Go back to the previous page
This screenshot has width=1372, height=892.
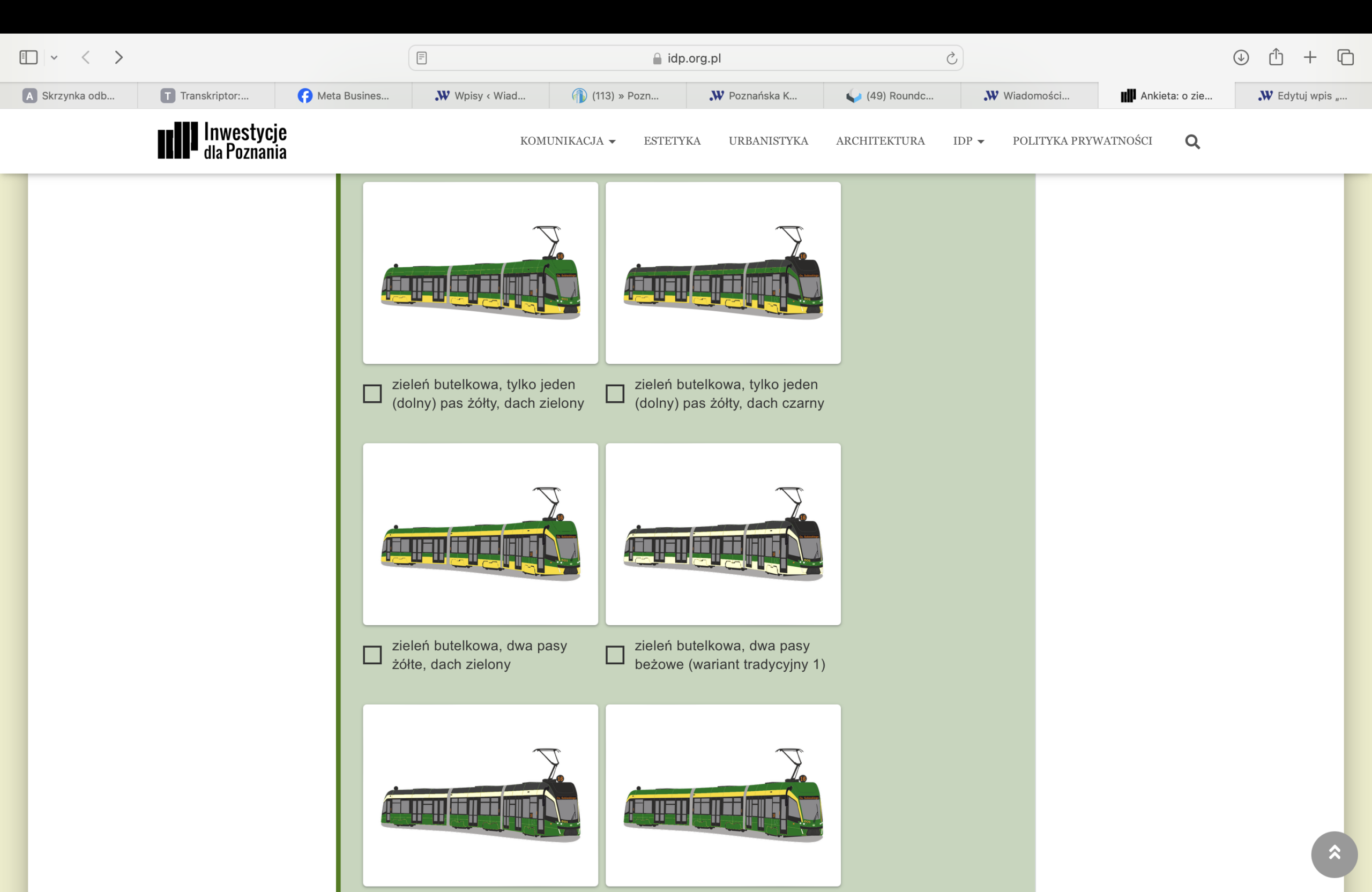(x=86, y=58)
